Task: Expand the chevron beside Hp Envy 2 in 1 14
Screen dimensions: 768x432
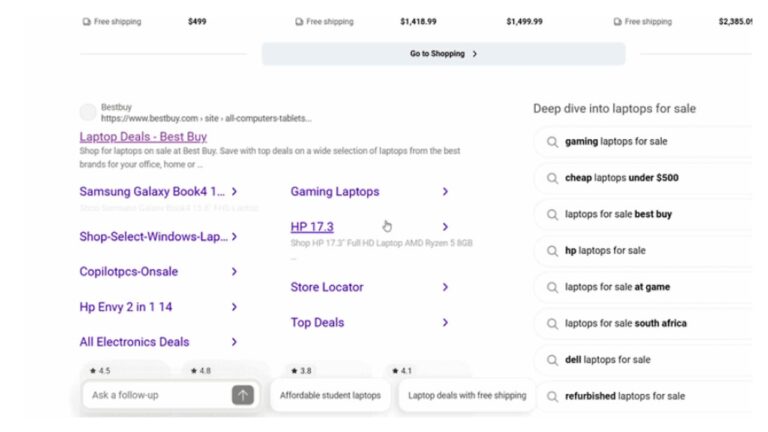Action: [x=234, y=307]
